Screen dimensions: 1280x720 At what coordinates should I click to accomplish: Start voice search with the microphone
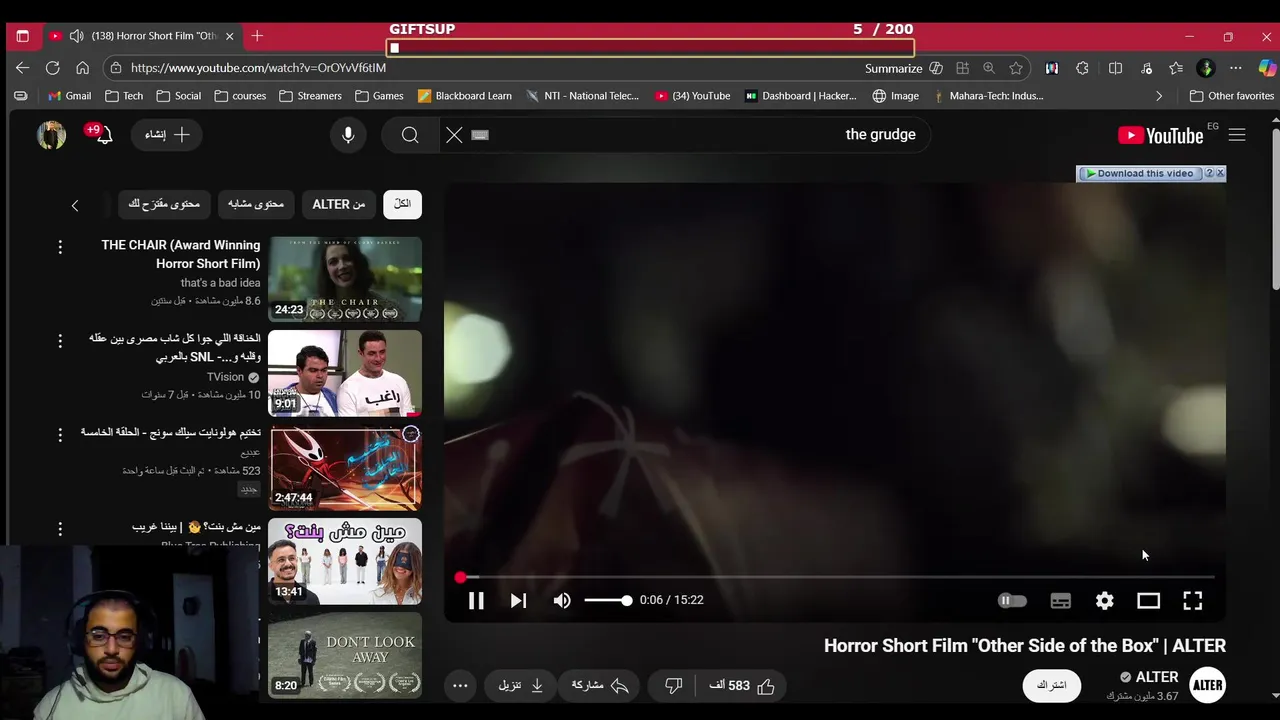coord(348,135)
